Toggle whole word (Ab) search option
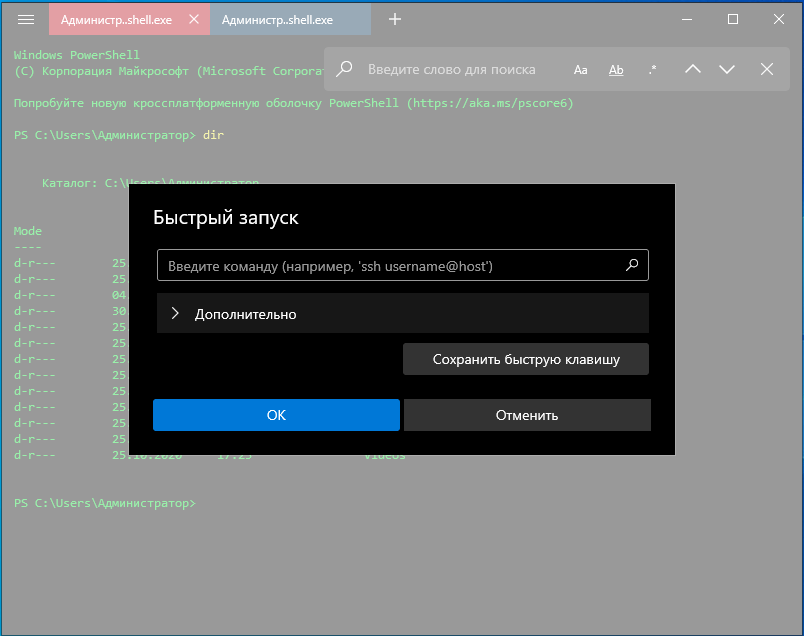 (616, 69)
